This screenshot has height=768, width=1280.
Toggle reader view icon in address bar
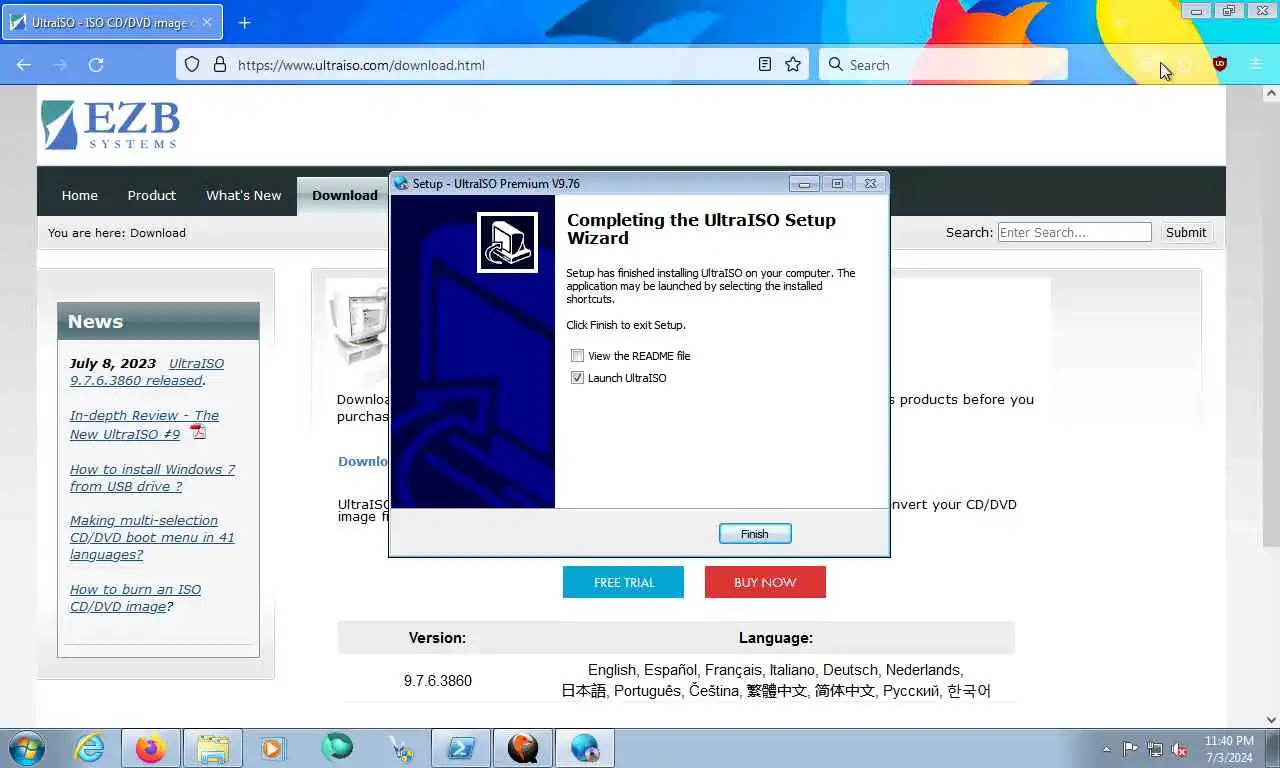(765, 65)
